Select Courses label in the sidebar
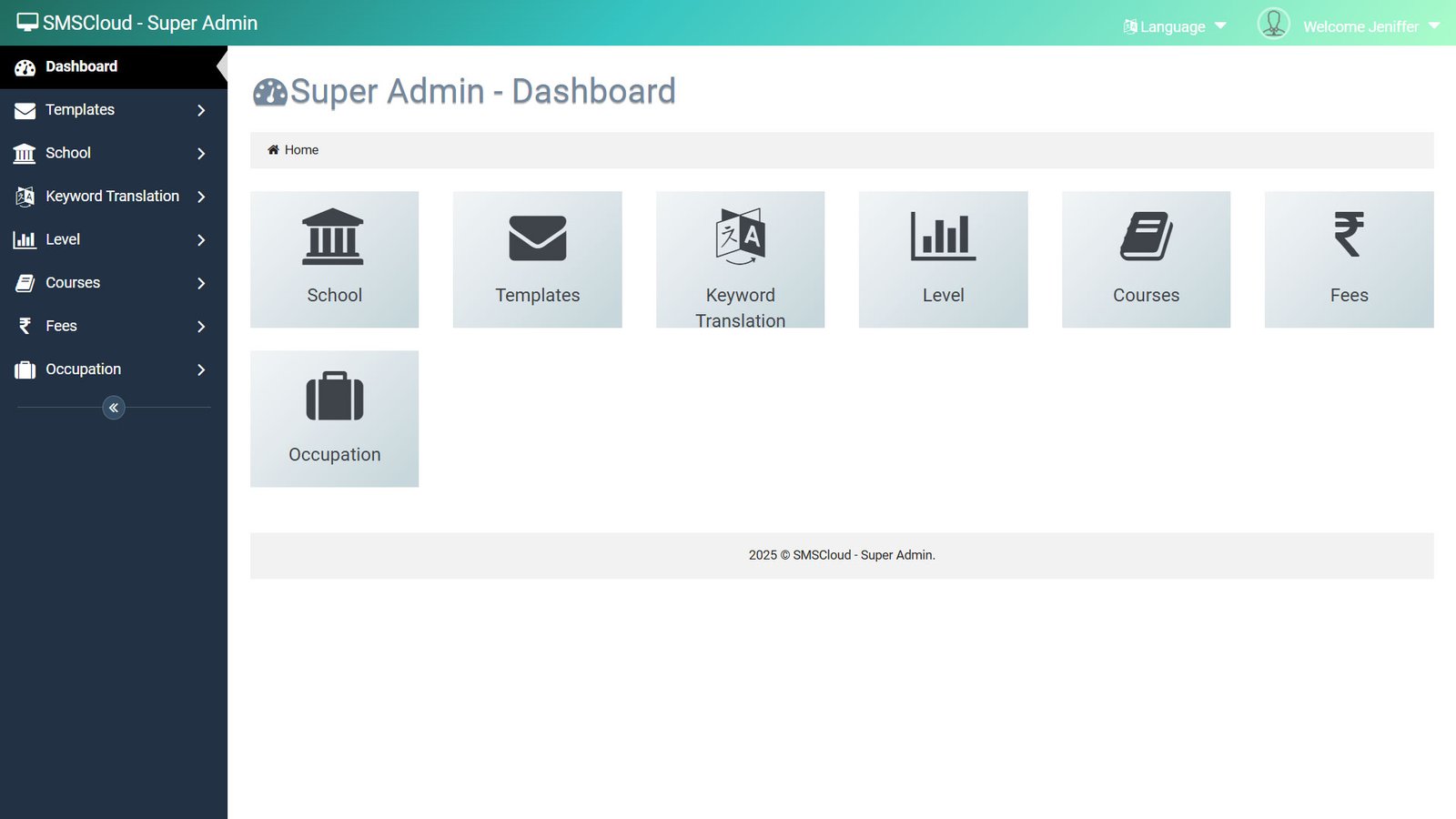The image size is (1456, 819). pyautogui.click(x=73, y=282)
